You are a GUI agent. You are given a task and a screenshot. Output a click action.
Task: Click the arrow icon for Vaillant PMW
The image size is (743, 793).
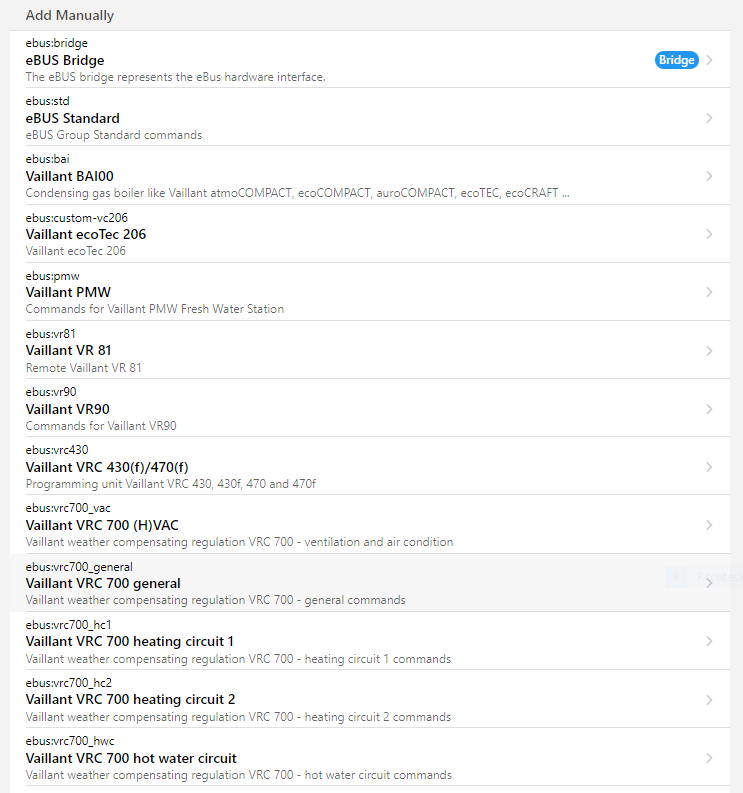(x=709, y=292)
